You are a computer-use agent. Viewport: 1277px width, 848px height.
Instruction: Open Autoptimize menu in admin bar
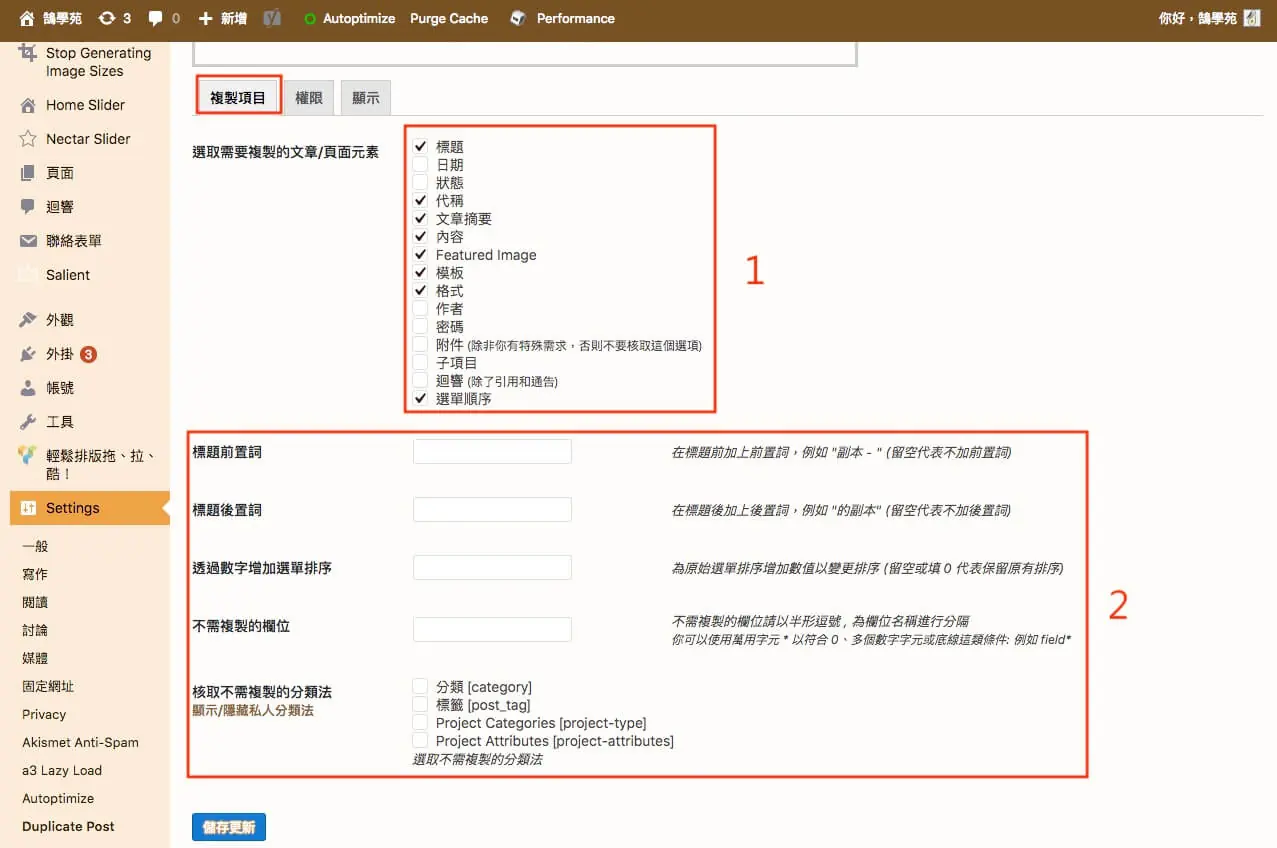tap(349, 18)
